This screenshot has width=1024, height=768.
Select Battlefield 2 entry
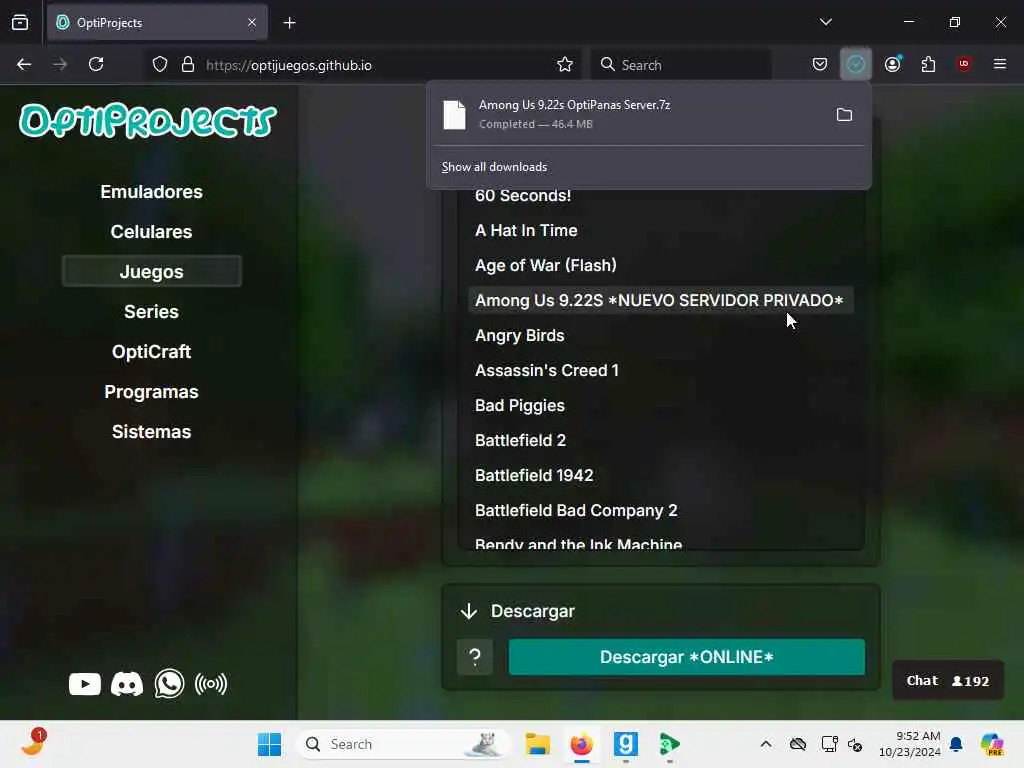coord(661,440)
